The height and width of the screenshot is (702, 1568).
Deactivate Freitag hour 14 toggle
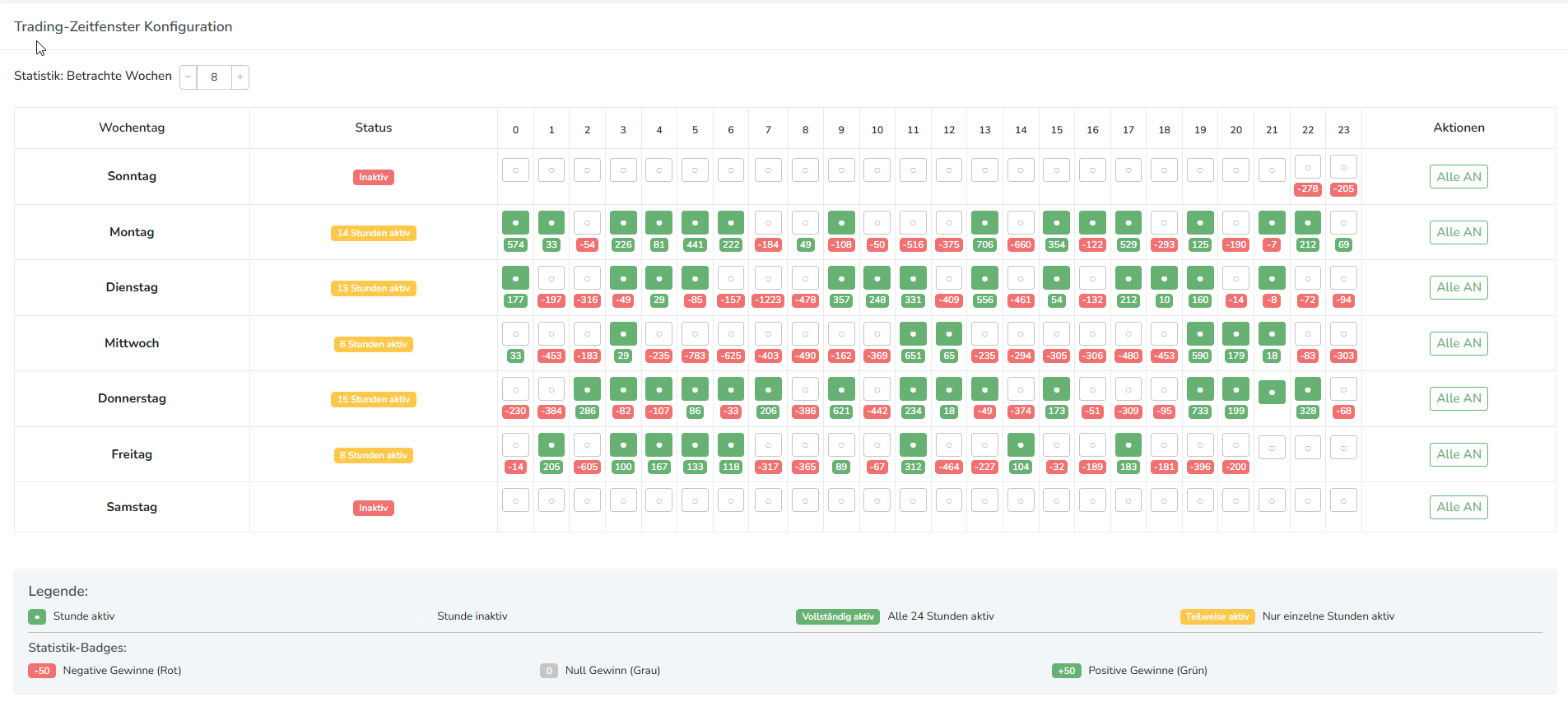(x=1021, y=445)
